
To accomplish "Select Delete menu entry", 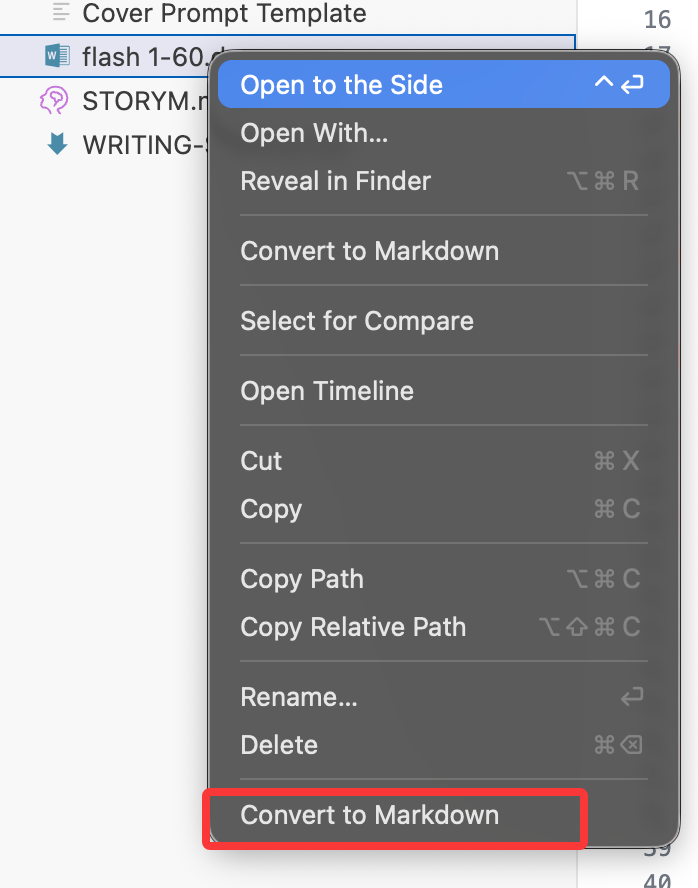I will point(444,745).
